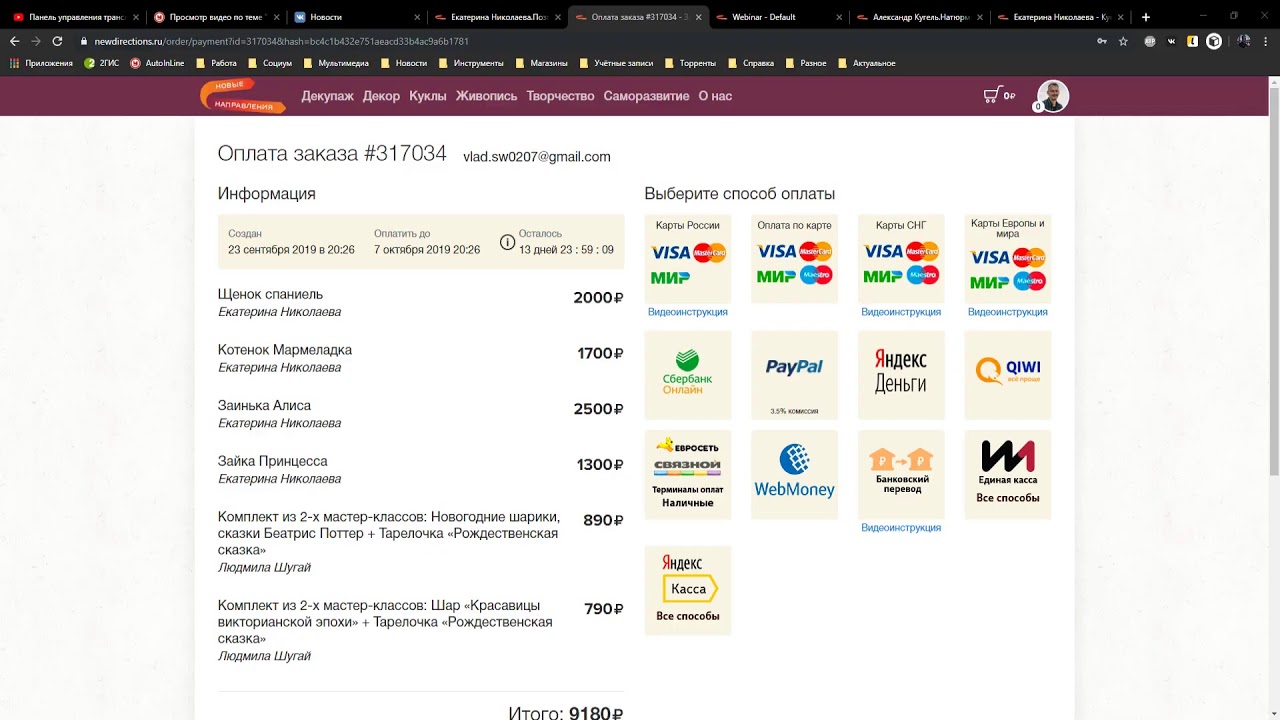Click the Новые Направления site logo
The height and width of the screenshot is (720, 1280).
(x=243, y=96)
